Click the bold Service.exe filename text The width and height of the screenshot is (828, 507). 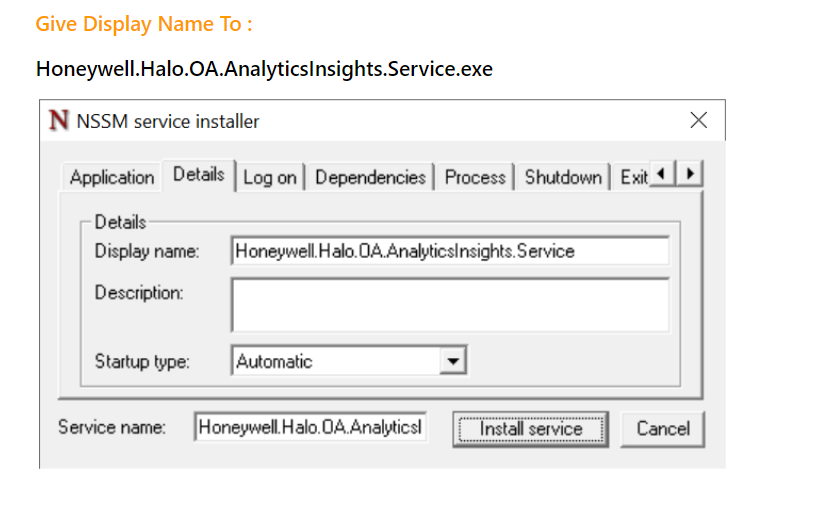click(x=264, y=69)
